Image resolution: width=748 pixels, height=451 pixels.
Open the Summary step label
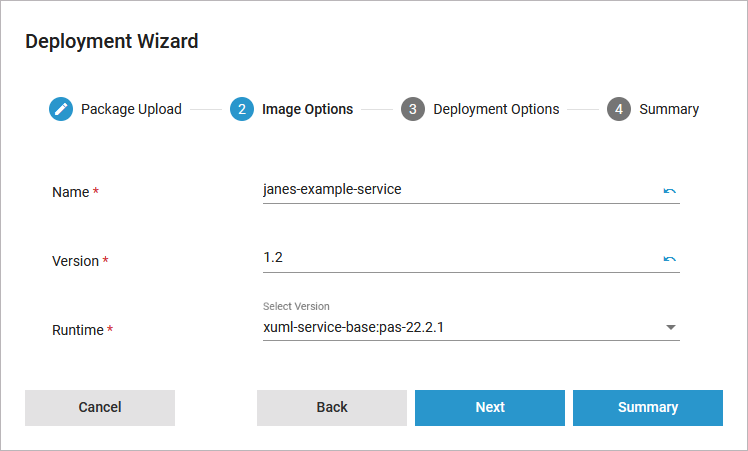669,109
